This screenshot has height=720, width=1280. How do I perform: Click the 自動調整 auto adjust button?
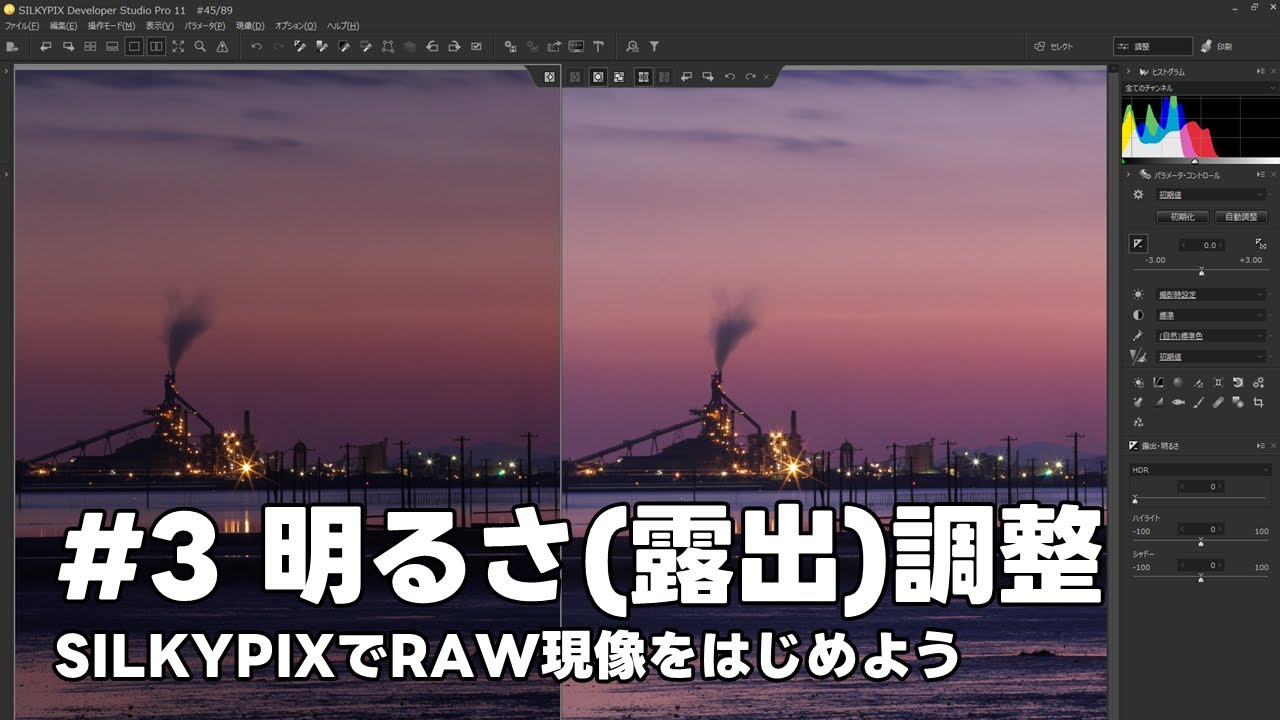pyautogui.click(x=1241, y=216)
